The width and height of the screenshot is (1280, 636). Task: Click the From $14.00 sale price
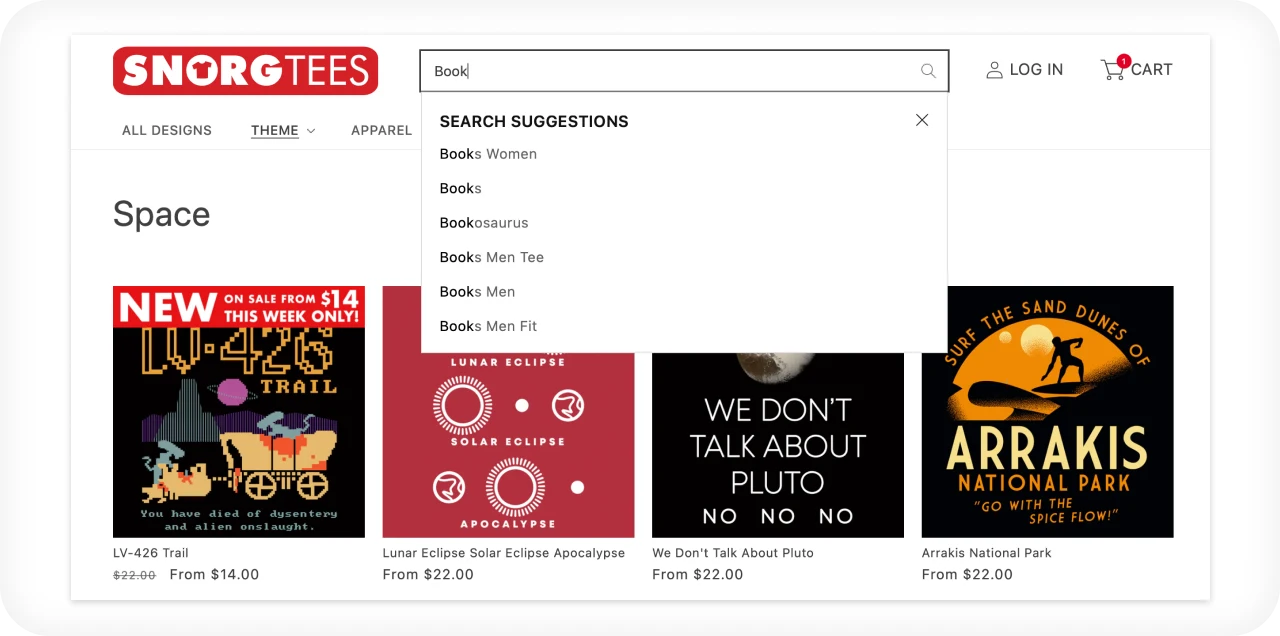point(214,575)
